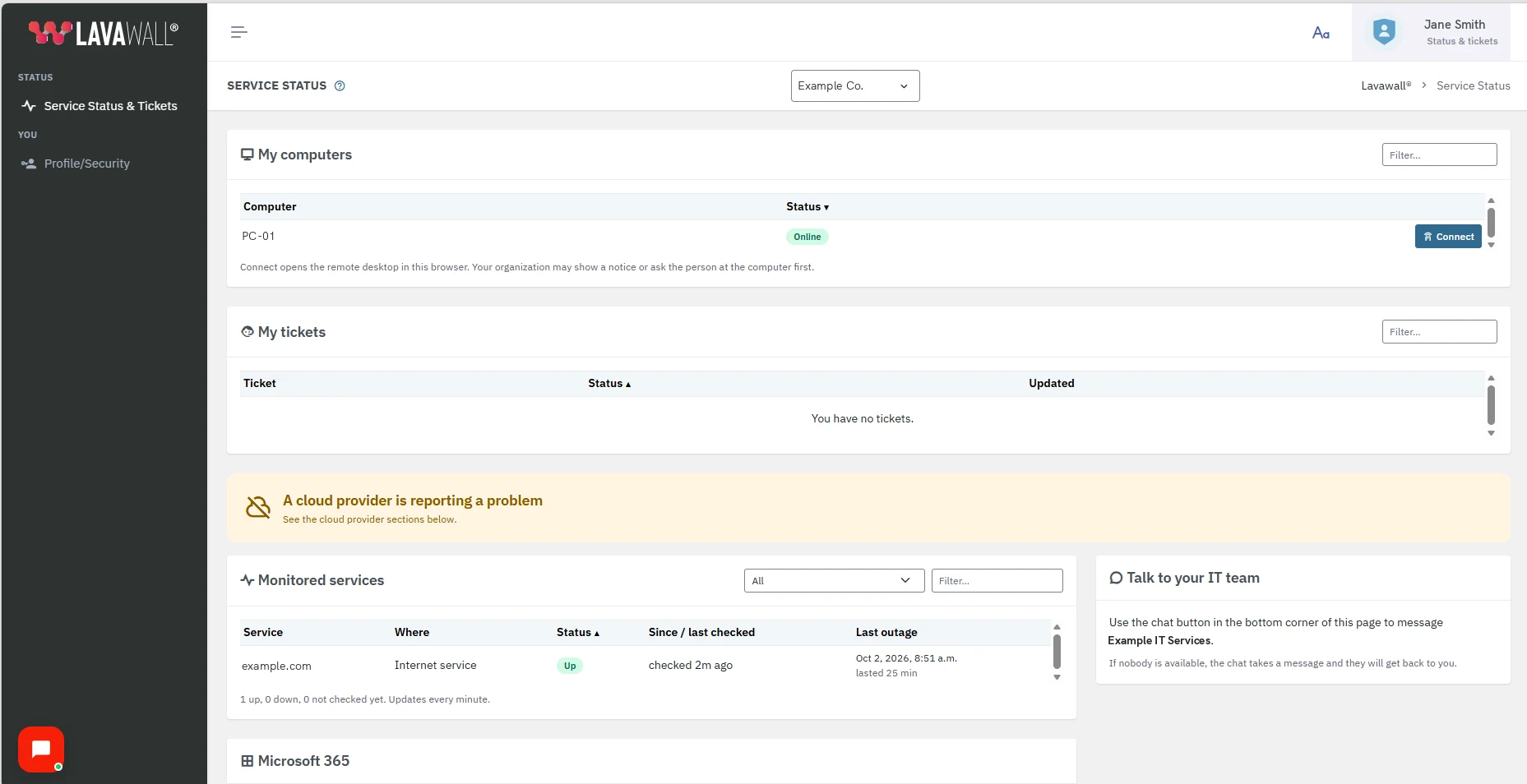Image resolution: width=1527 pixels, height=784 pixels.
Task: Open the Lavawall logo home link
Action: pos(104,33)
